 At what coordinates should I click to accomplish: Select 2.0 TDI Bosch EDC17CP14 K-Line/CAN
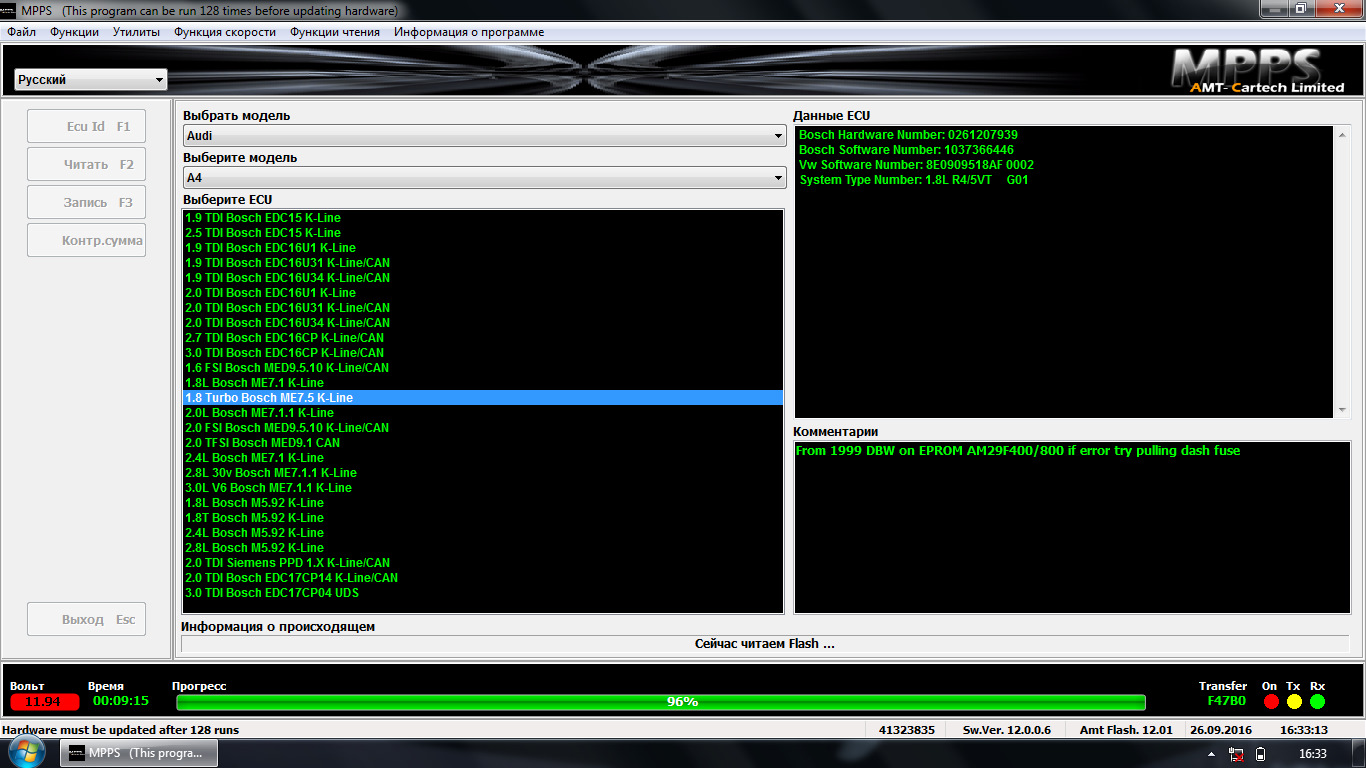tap(483, 578)
